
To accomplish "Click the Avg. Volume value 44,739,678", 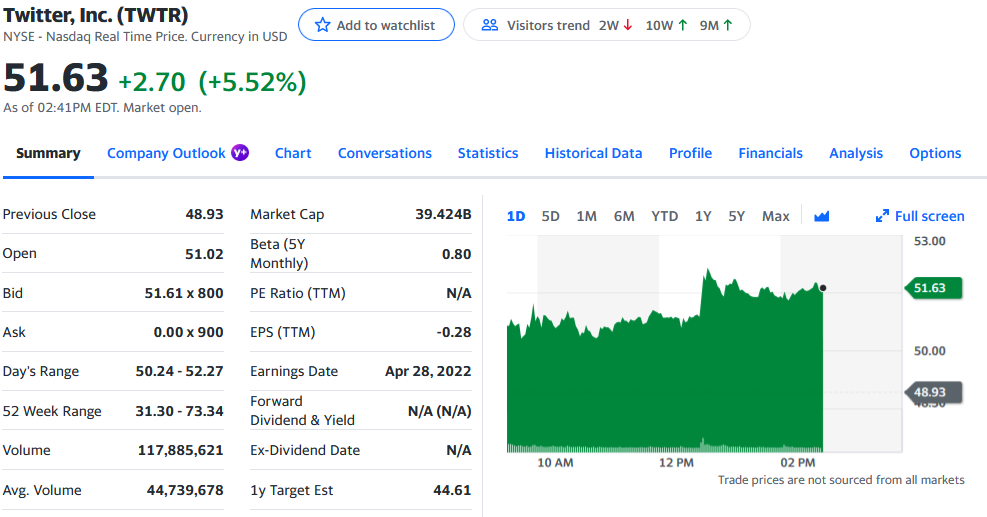I will (x=185, y=490).
